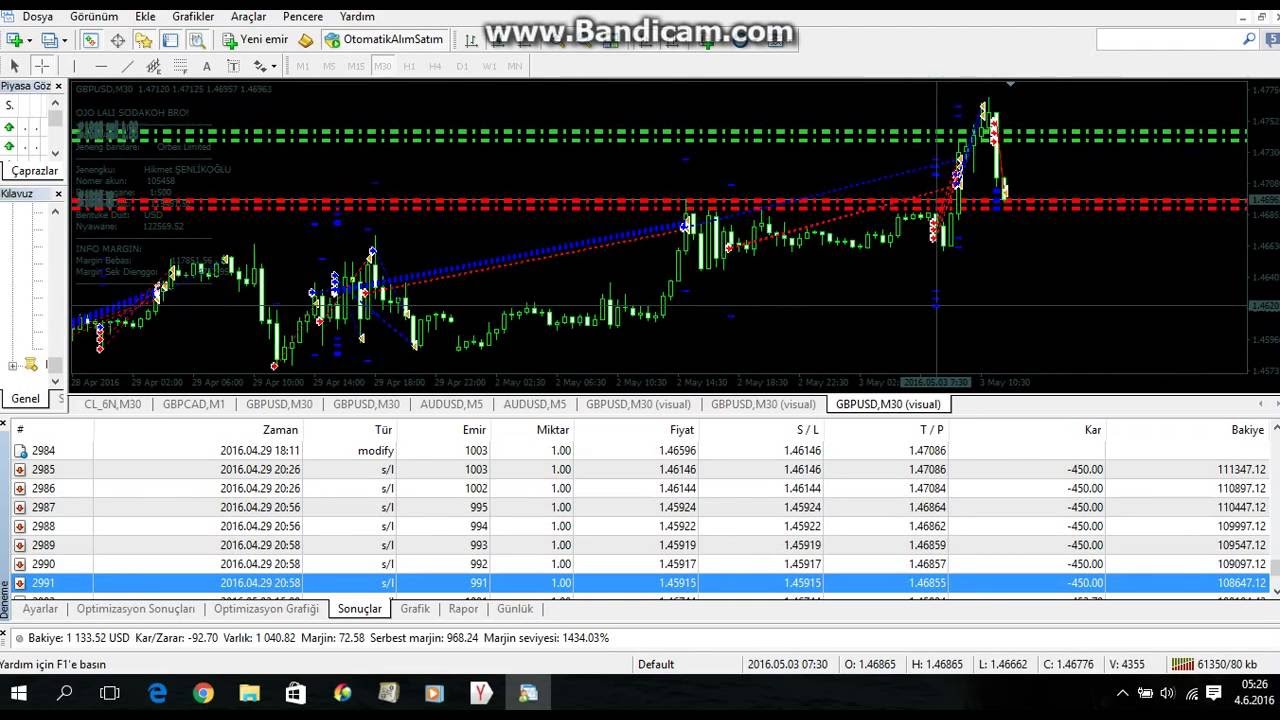This screenshot has height=720, width=1280.
Task: Open the new chart dropdown arrow
Action: pyautogui.click(x=30, y=40)
